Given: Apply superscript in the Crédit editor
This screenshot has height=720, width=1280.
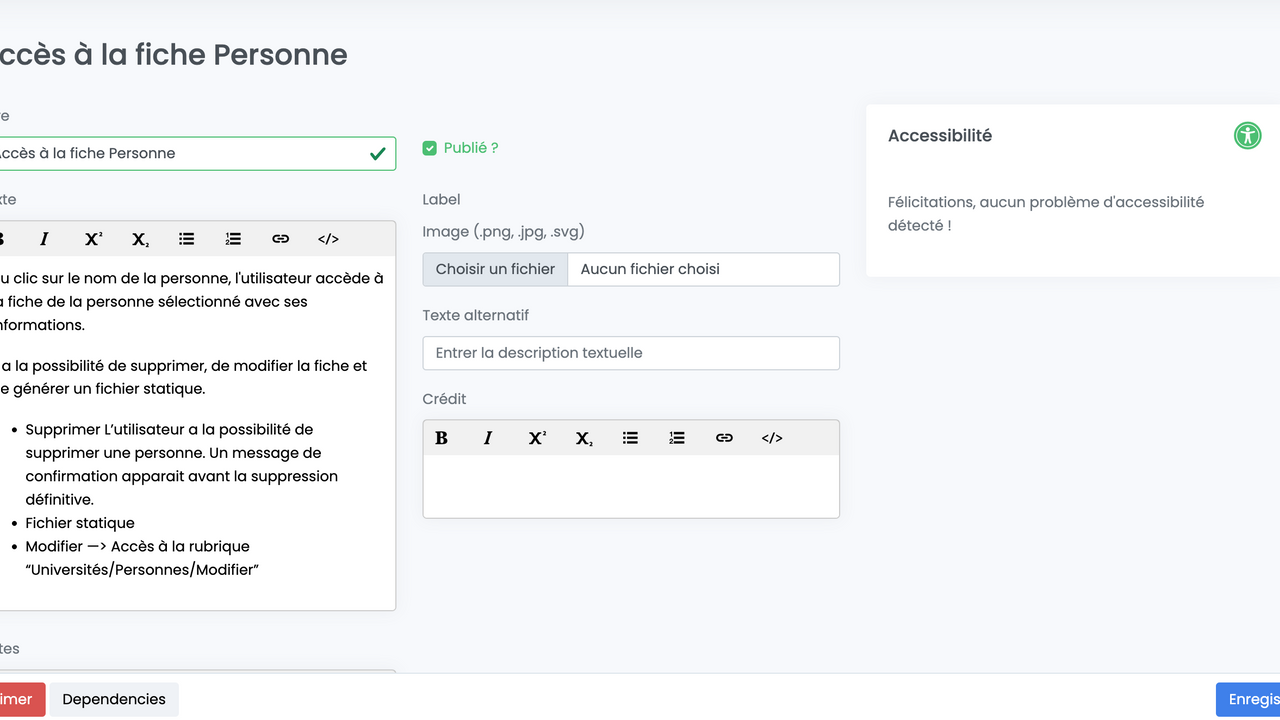Looking at the screenshot, I should pos(537,438).
